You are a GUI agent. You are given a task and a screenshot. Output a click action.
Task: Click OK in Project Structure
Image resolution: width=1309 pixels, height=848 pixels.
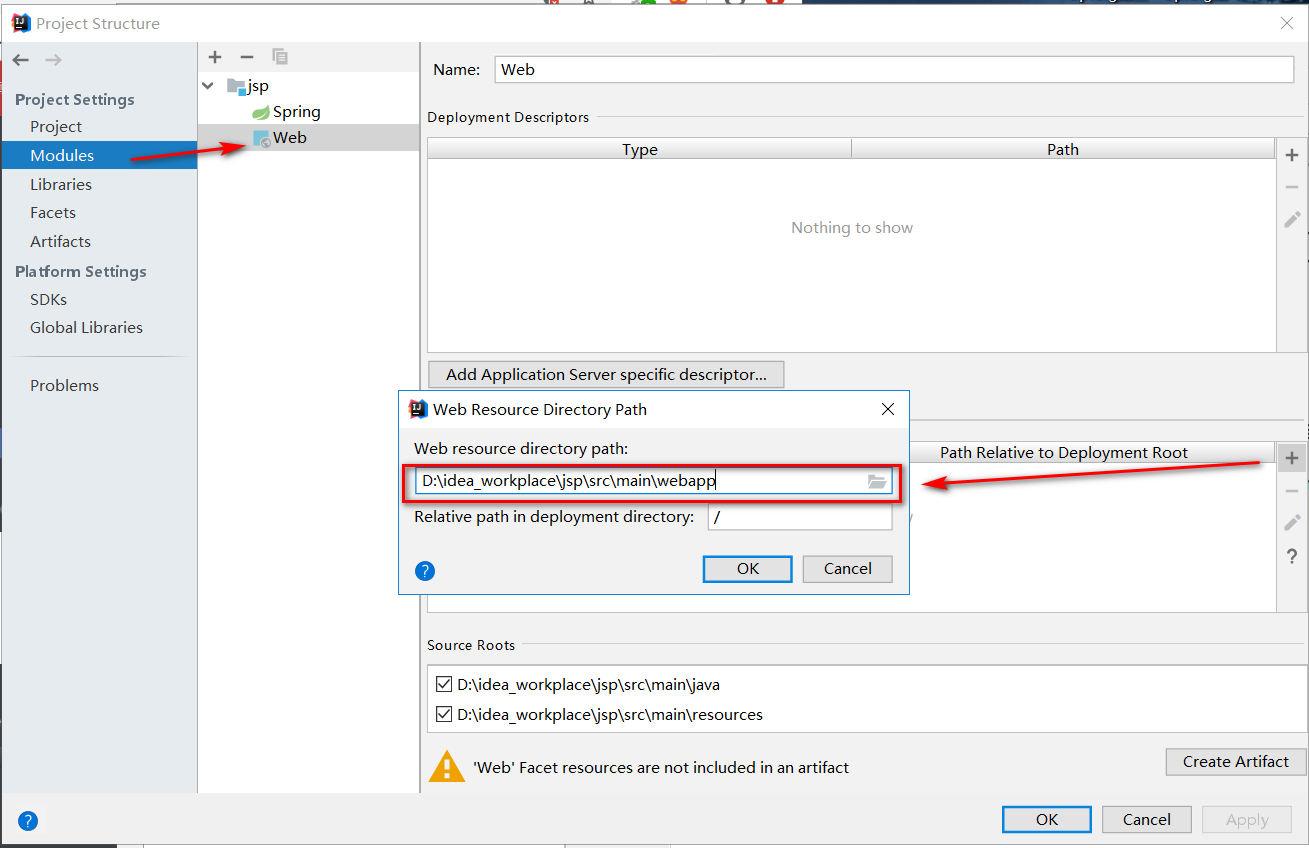pyautogui.click(x=1047, y=819)
